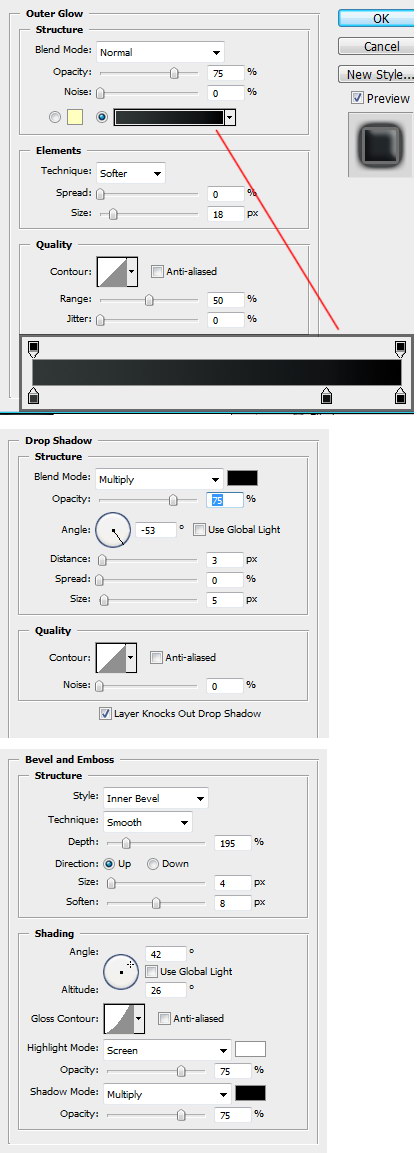Click the Bevel Depth value field
Image resolution: width=418 pixels, height=1153 pixels.
(232, 843)
